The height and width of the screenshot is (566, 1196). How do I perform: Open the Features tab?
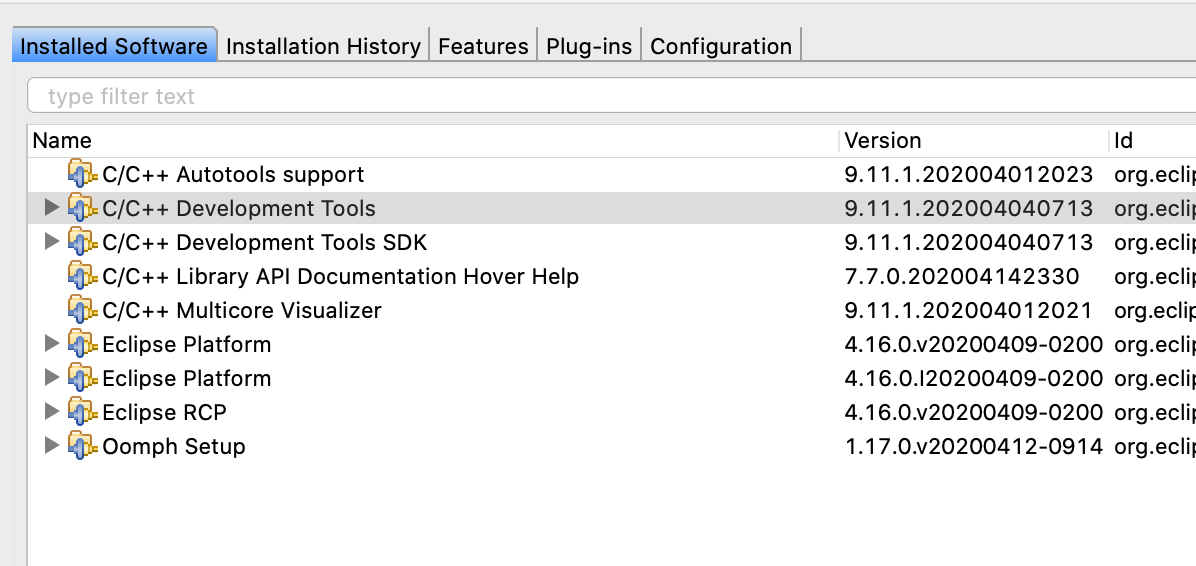[x=483, y=46]
